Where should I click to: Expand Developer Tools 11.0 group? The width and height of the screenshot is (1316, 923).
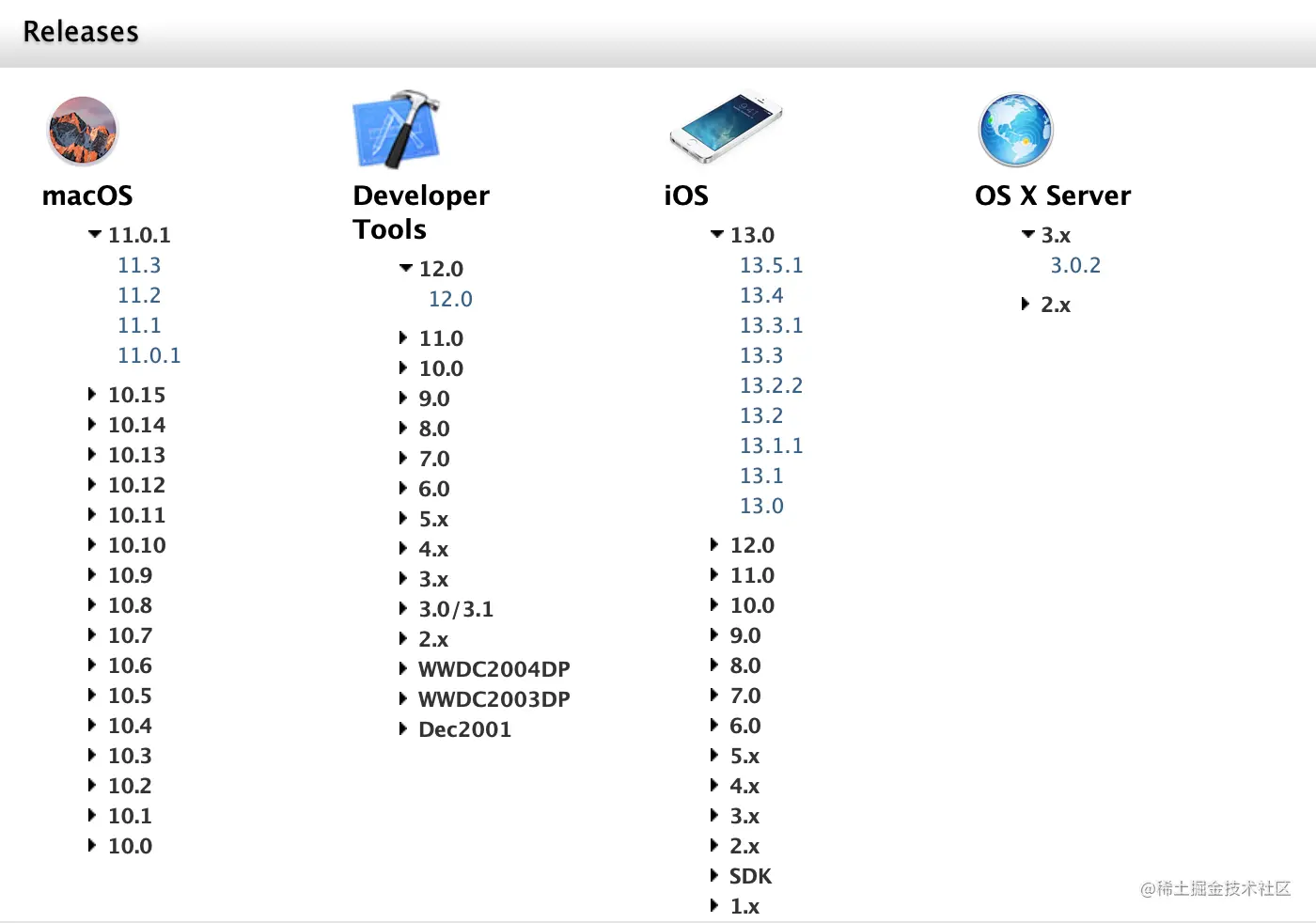[403, 337]
